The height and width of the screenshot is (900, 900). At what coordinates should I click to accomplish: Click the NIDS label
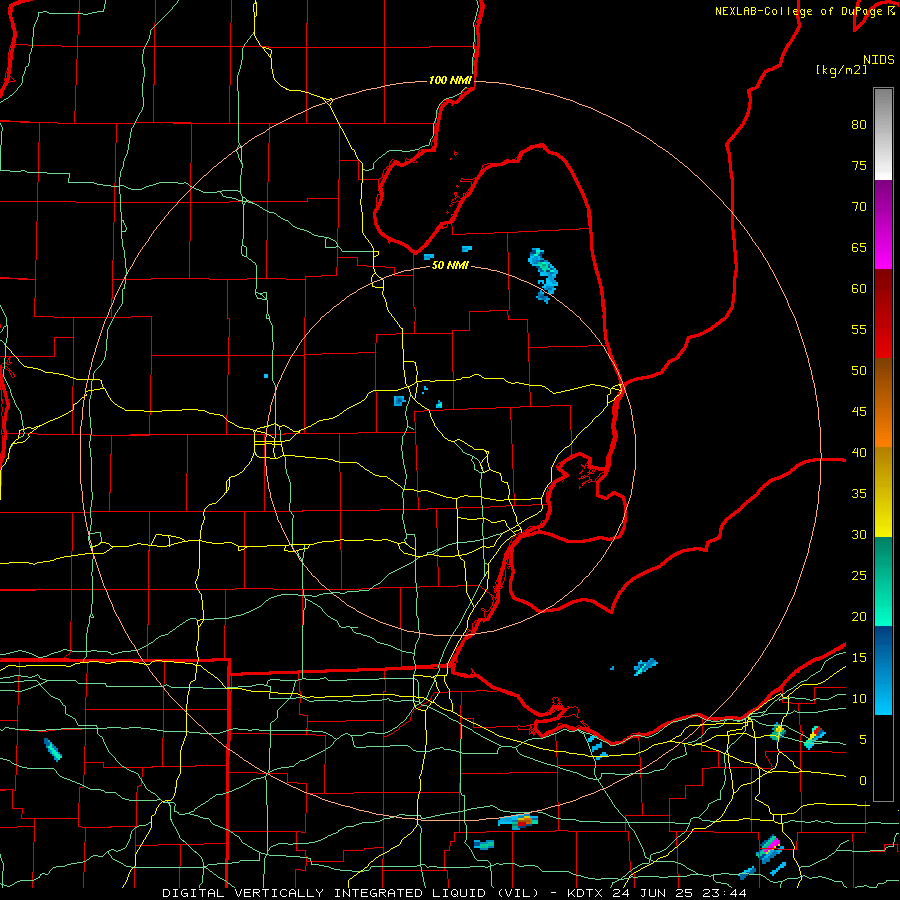pyautogui.click(x=878, y=59)
